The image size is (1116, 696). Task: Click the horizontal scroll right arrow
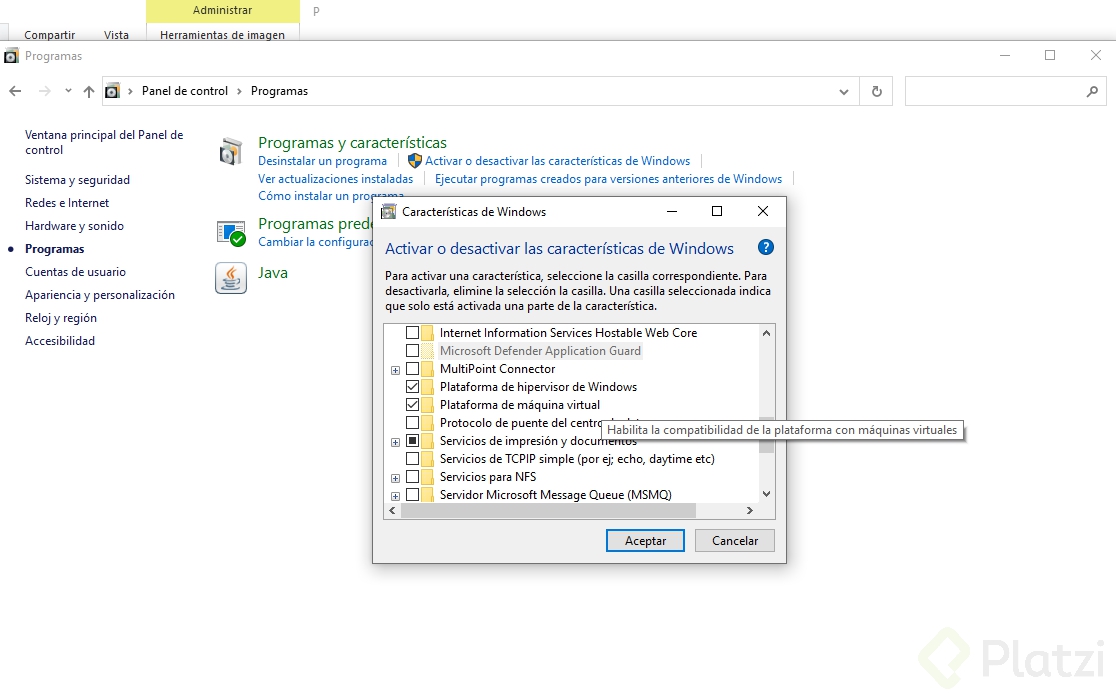click(749, 510)
